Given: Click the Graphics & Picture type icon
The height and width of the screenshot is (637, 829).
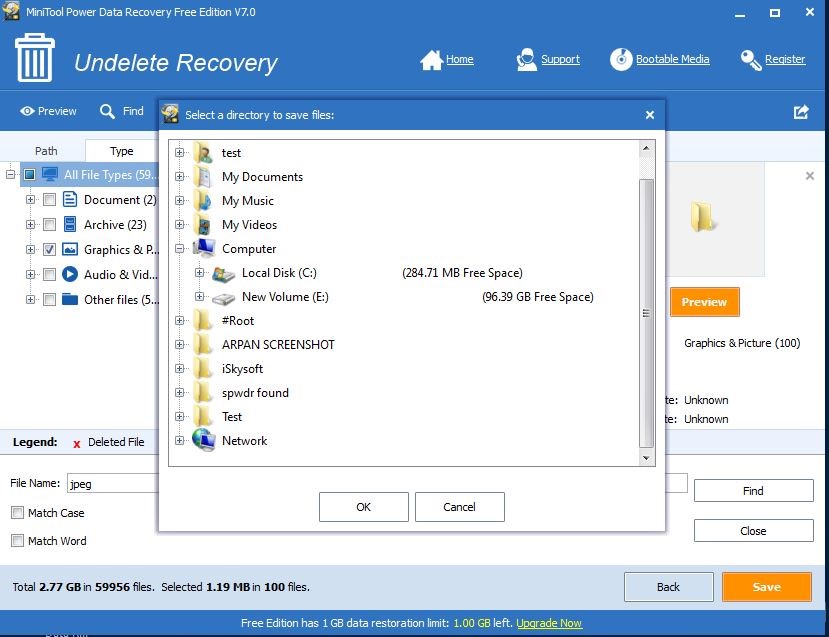Looking at the screenshot, I should [70, 249].
